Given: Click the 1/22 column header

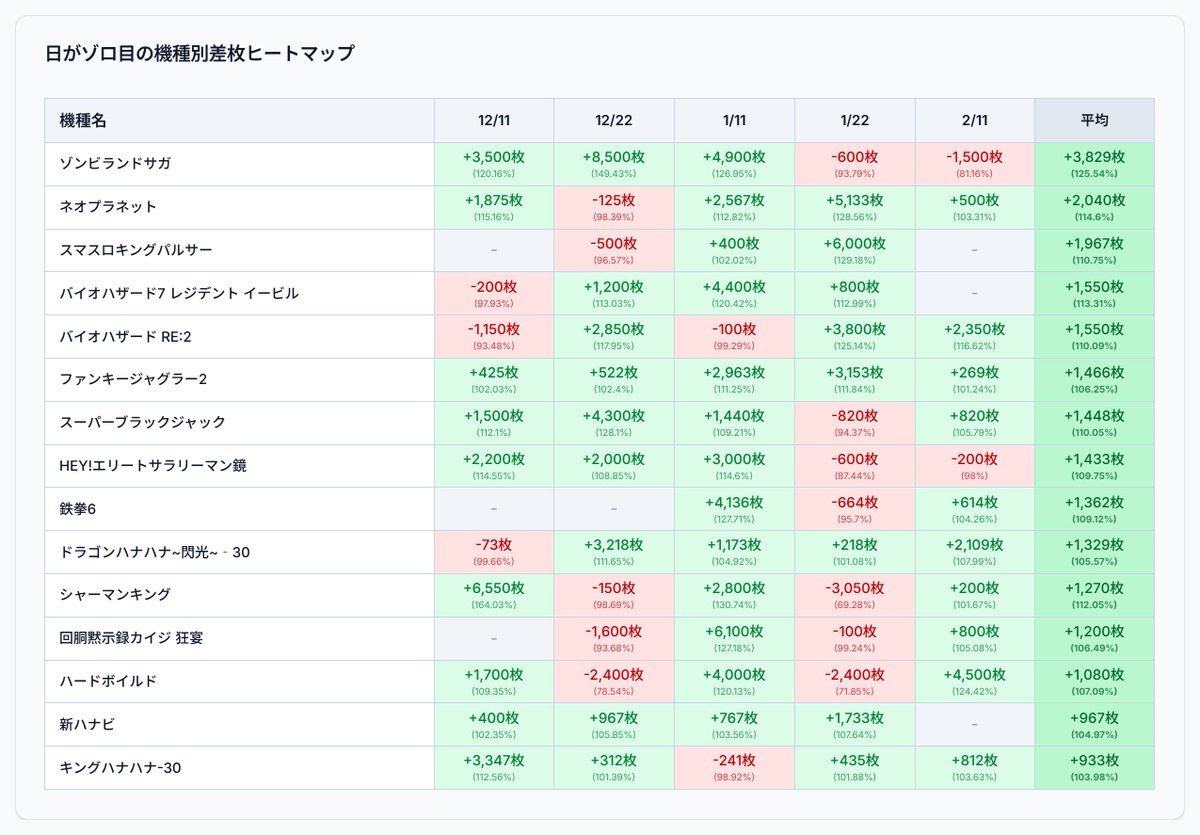Looking at the screenshot, I should point(854,120).
